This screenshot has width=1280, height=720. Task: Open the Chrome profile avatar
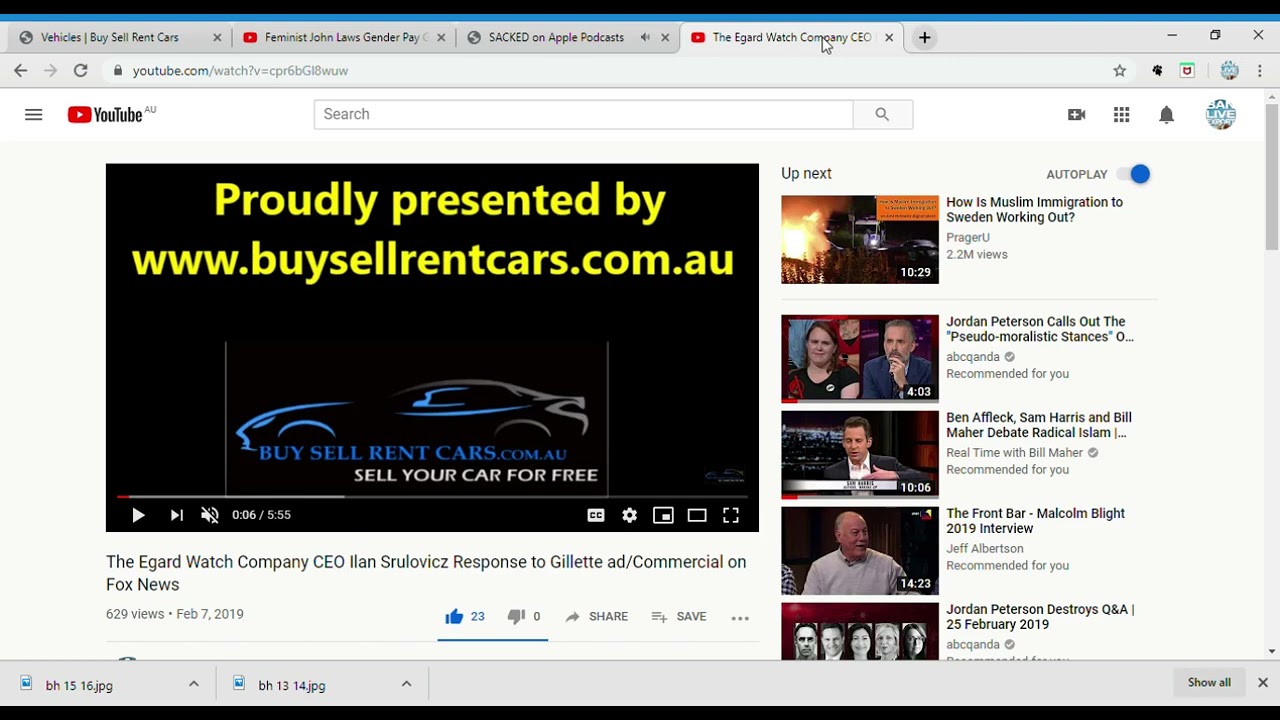coord(1229,71)
